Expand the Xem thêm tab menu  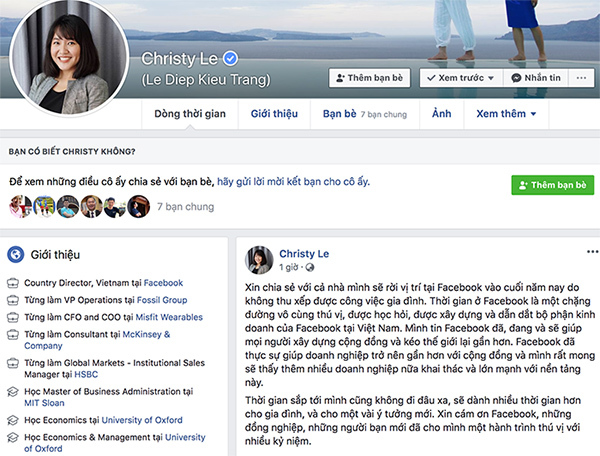[x=506, y=114]
